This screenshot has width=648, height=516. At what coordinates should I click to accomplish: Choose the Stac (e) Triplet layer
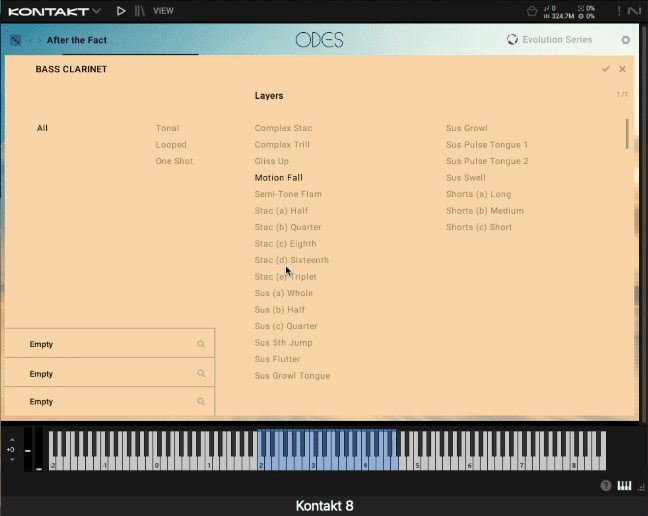[x=285, y=277]
